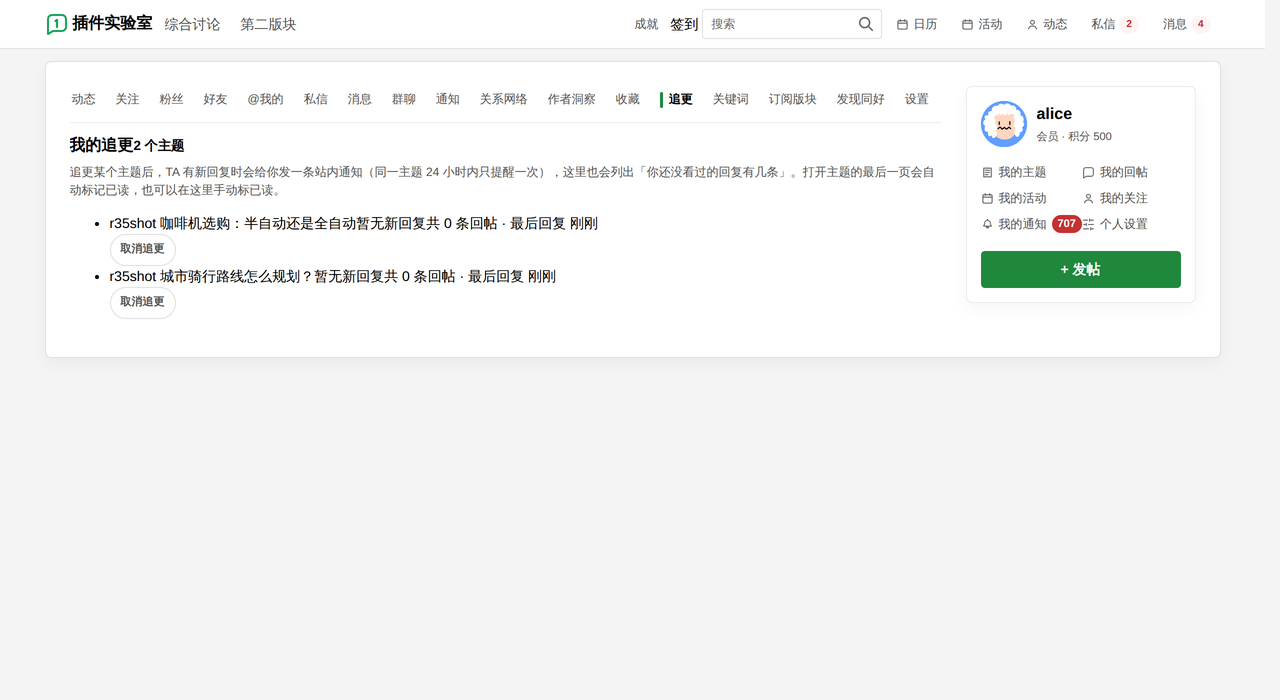
Task: Click the 插件实验室 site title
Action: point(112,23)
